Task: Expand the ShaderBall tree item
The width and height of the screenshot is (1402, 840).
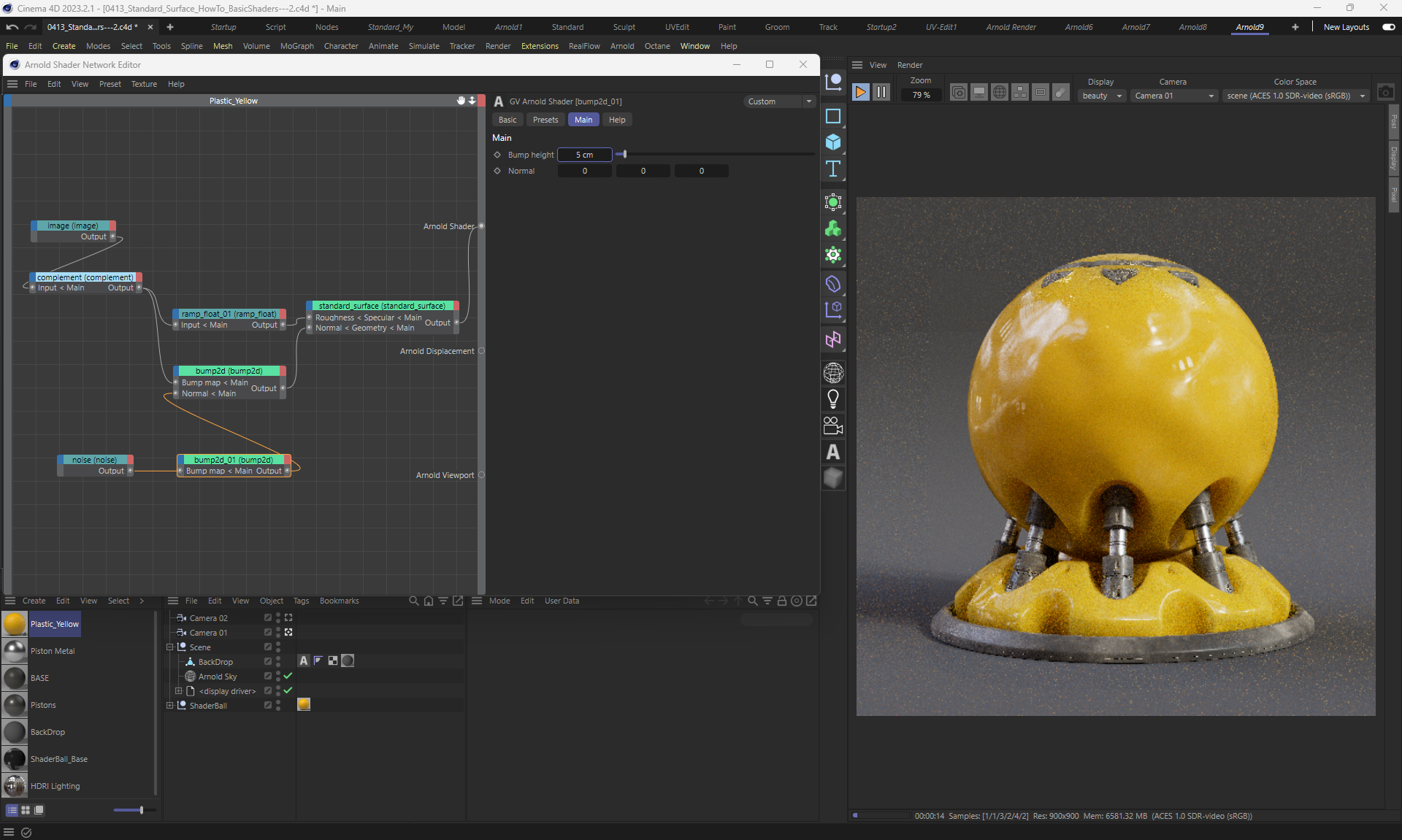Action: click(x=170, y=705)
